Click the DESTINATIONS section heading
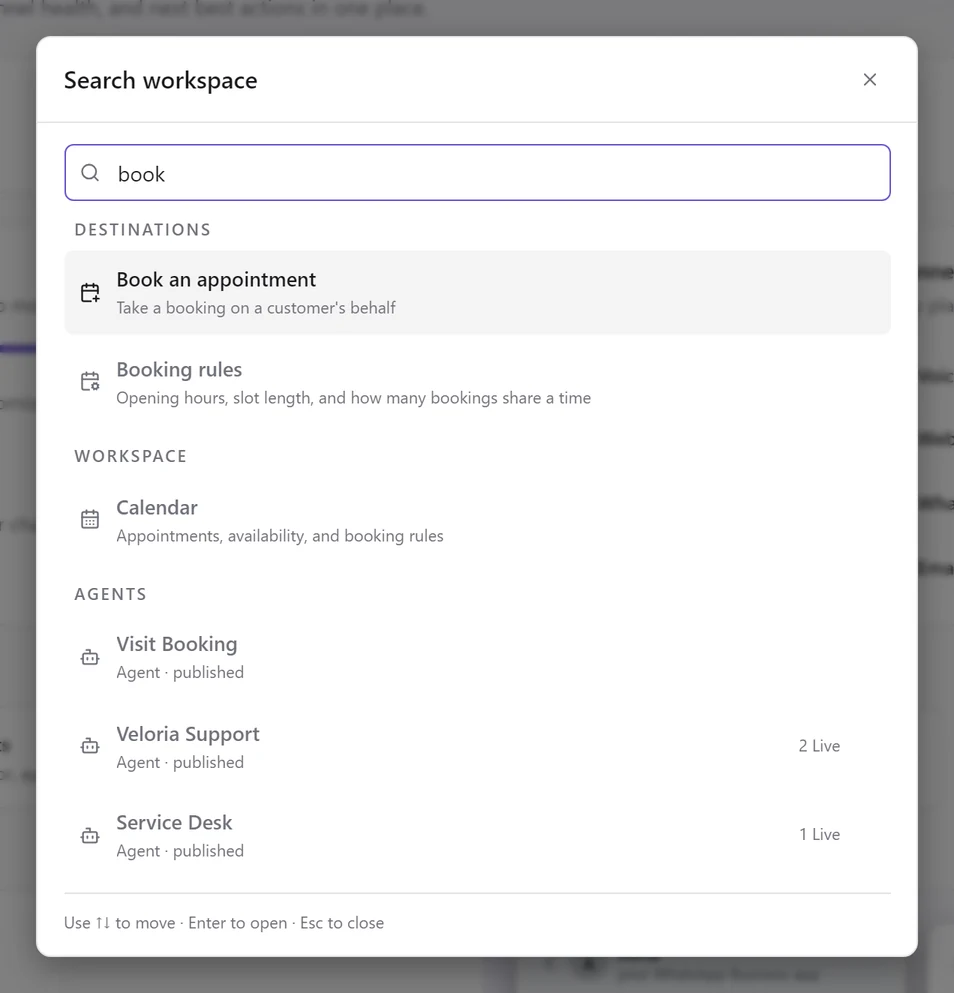This screenshot has width=954, height=993. point(143,230)
